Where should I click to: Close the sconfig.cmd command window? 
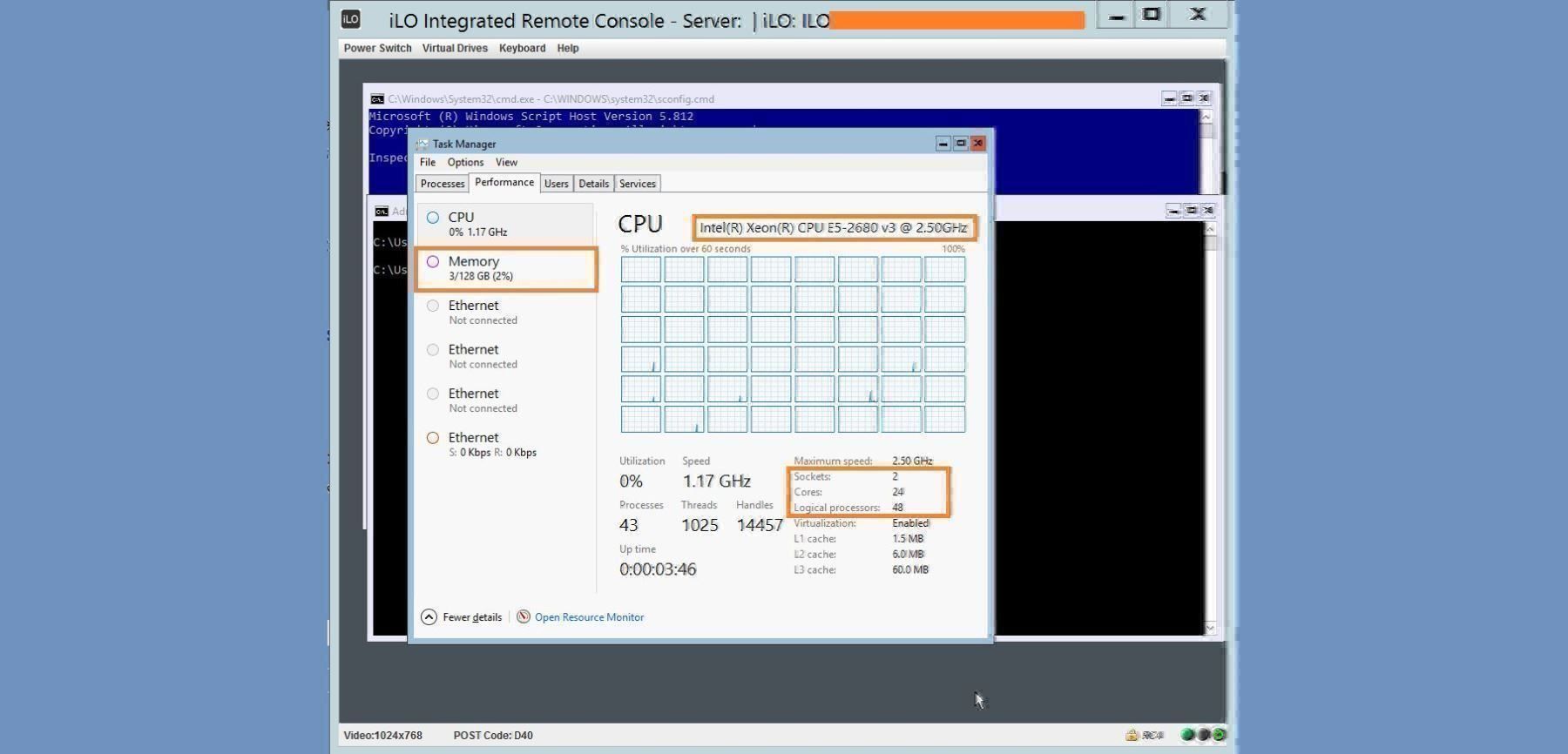[x=1204, y=98]
